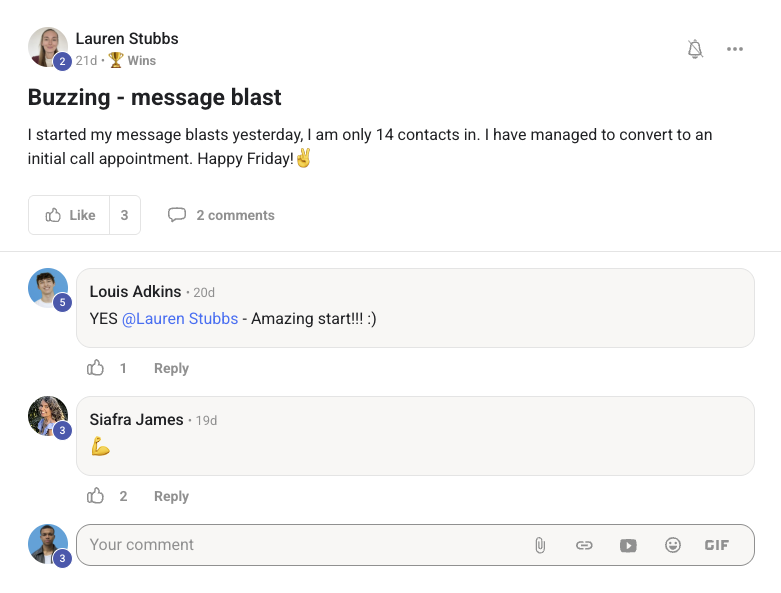Open the 2 comments link

(235, 215)
